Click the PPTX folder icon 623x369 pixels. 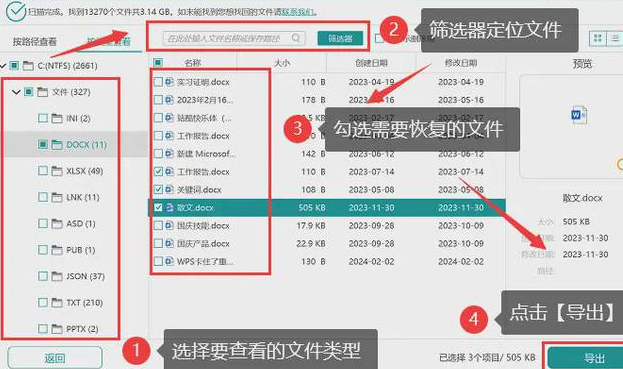tap(57, 329)
